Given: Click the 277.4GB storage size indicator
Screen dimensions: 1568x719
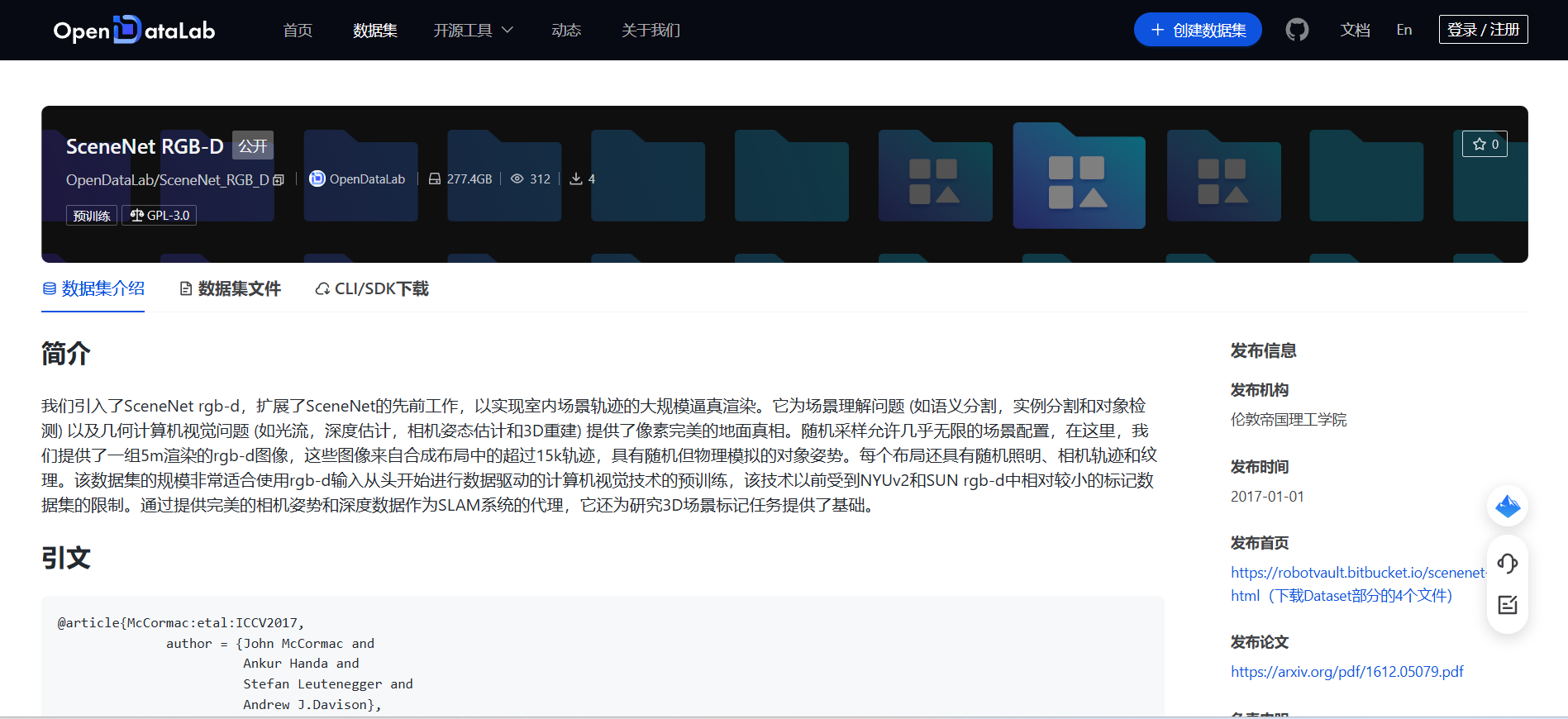Looking at the screenshot, I should [x=460, y=179].
